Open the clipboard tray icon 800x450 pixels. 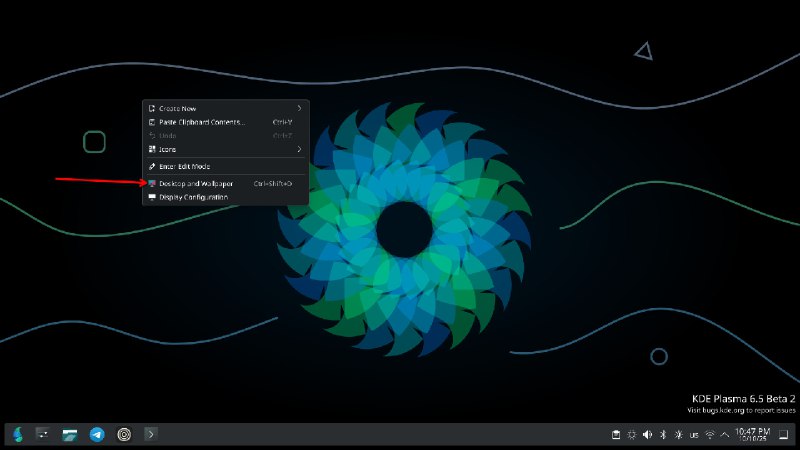(x=616, y=435)
